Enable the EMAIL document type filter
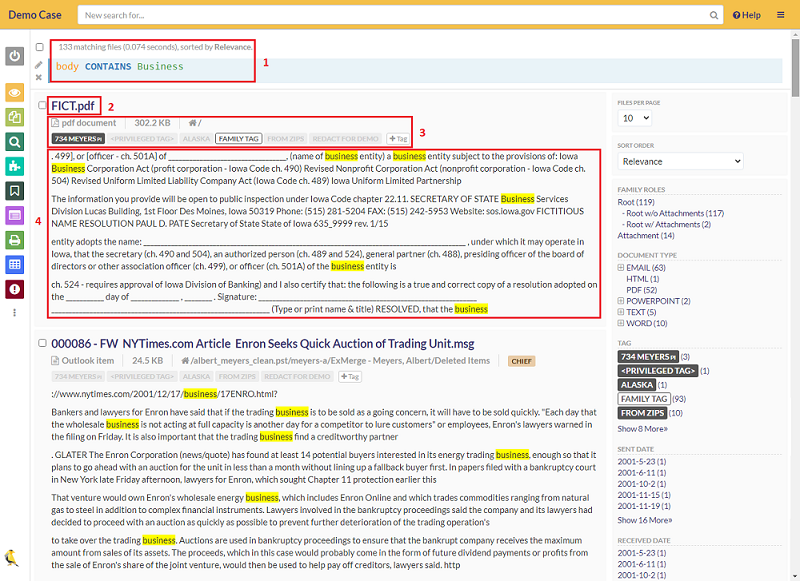Image resolution: width=800 pixels, height=581 pixels. click(x=639, y=268)
